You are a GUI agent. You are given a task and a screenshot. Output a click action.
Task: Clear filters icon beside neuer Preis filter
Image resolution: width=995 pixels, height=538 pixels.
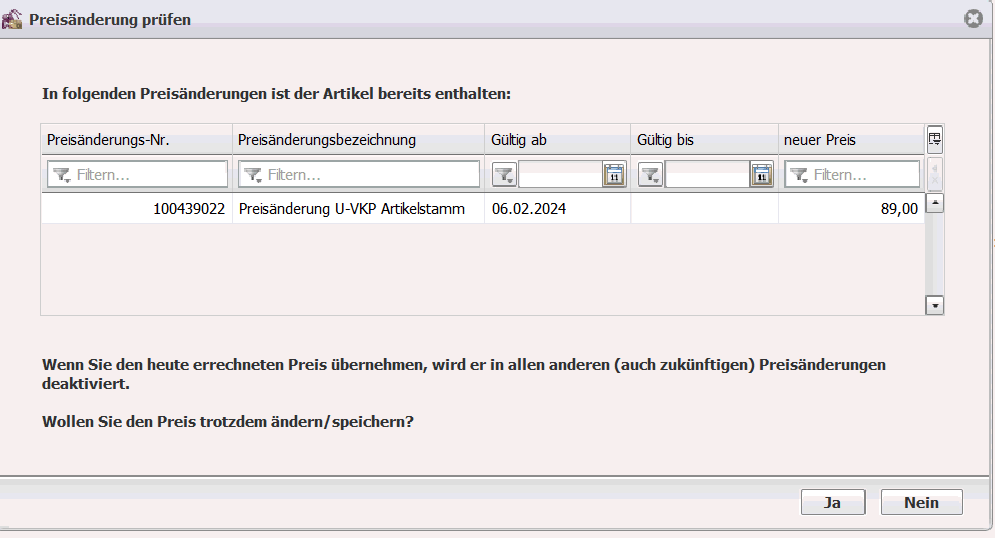click(935, 174)
